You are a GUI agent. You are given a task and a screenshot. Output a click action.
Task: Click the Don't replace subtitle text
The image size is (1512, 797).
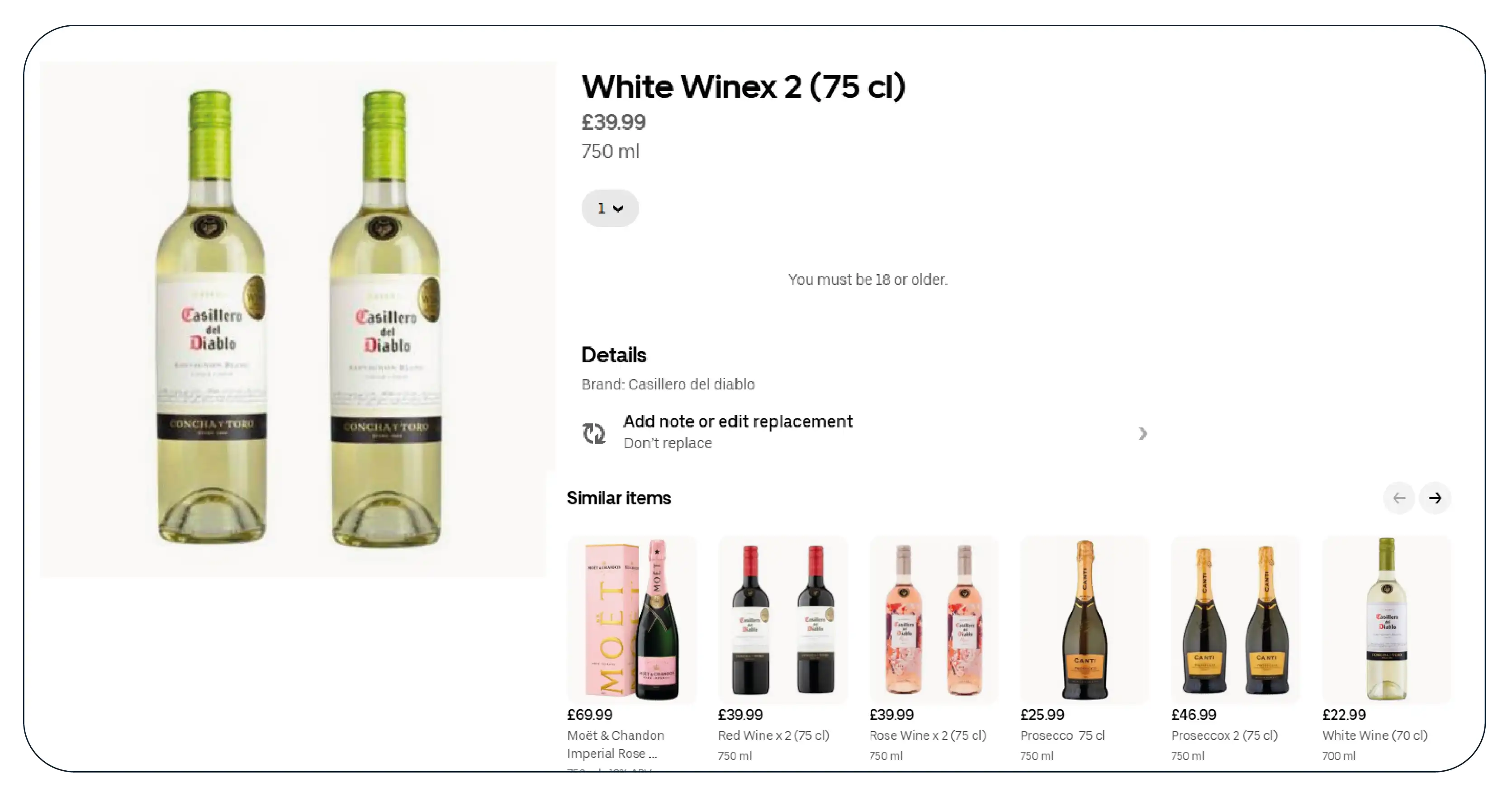click(668, 443)
